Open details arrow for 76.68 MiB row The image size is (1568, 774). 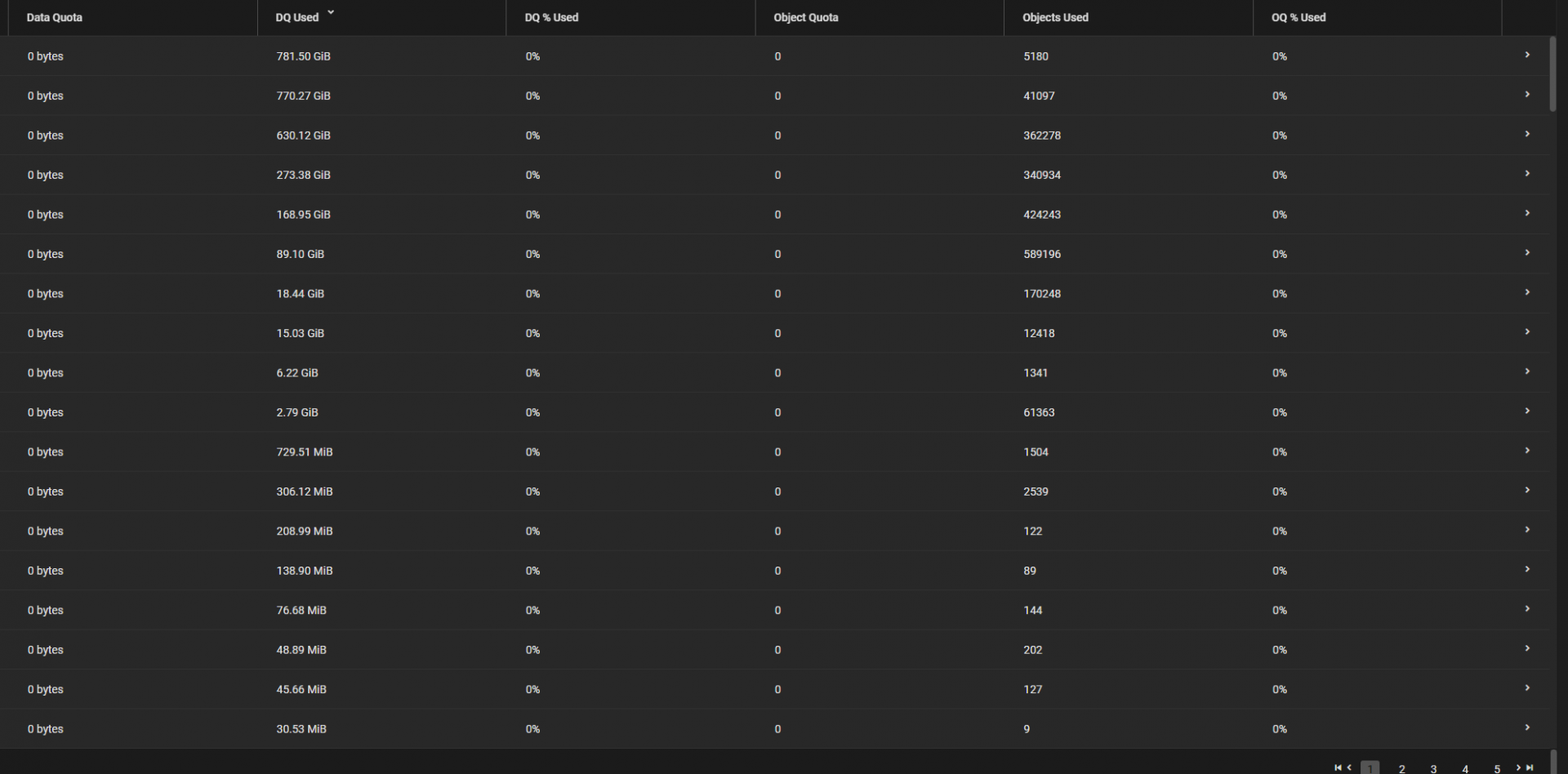pyautogui.click(x=1527, y=609)
